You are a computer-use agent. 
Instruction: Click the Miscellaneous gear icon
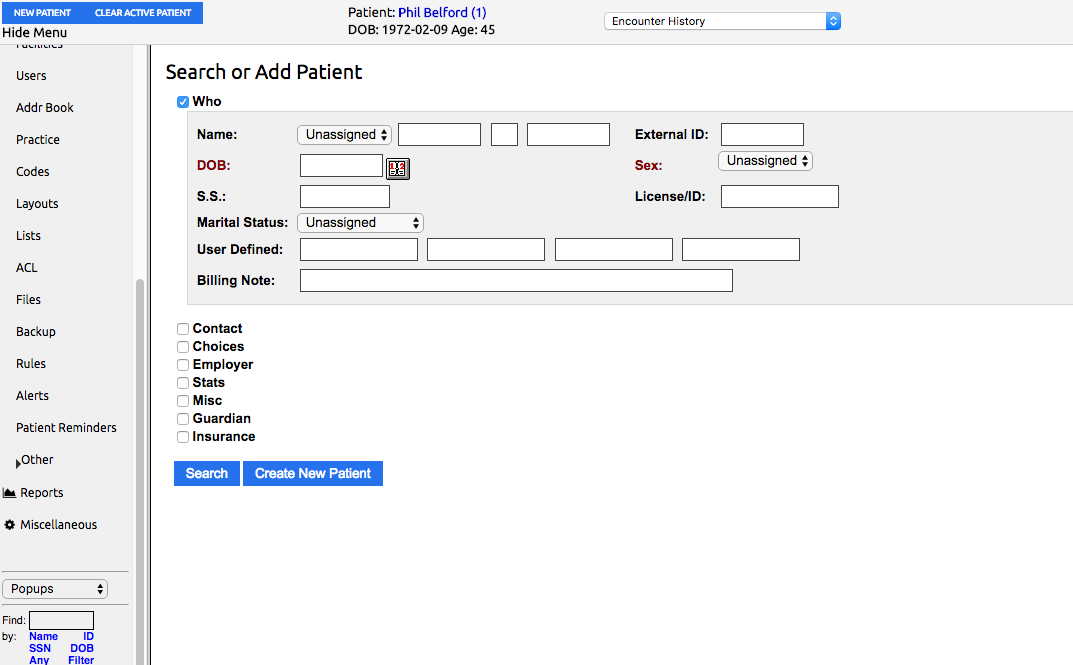(x=10, y=525)
